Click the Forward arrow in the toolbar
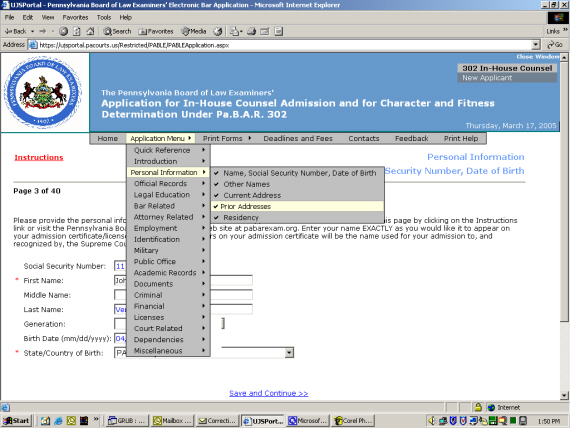 [x=43, y=31]
